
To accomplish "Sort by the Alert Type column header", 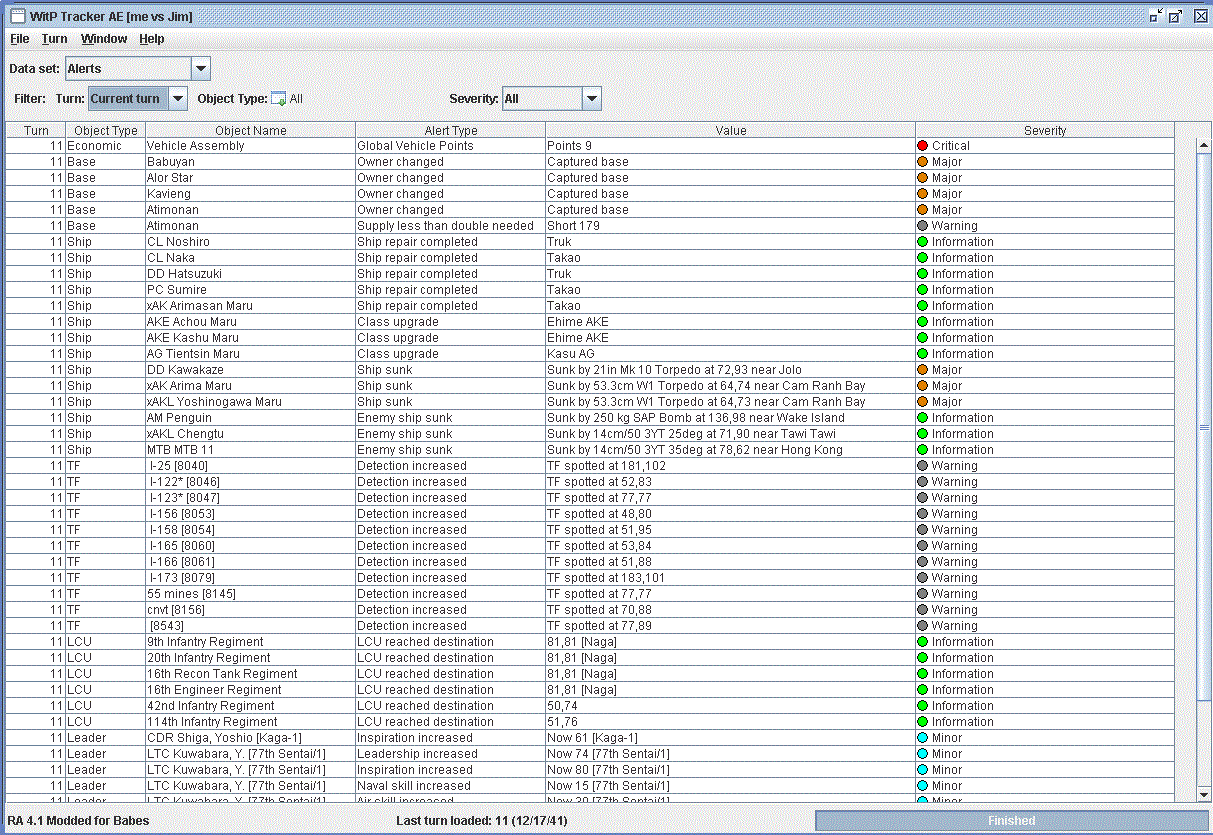I will coord(451,130).
